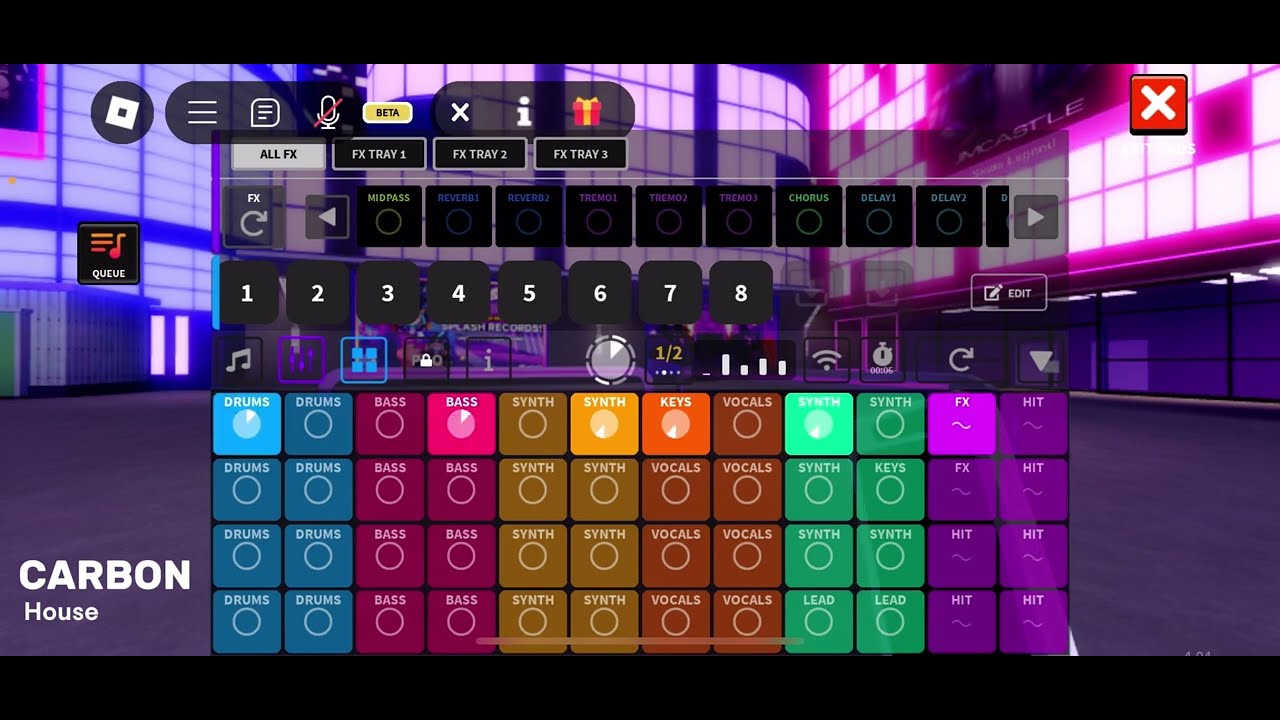Open the chat window icon
Screen dimensions: 1280x720
(x=265, y=112)
